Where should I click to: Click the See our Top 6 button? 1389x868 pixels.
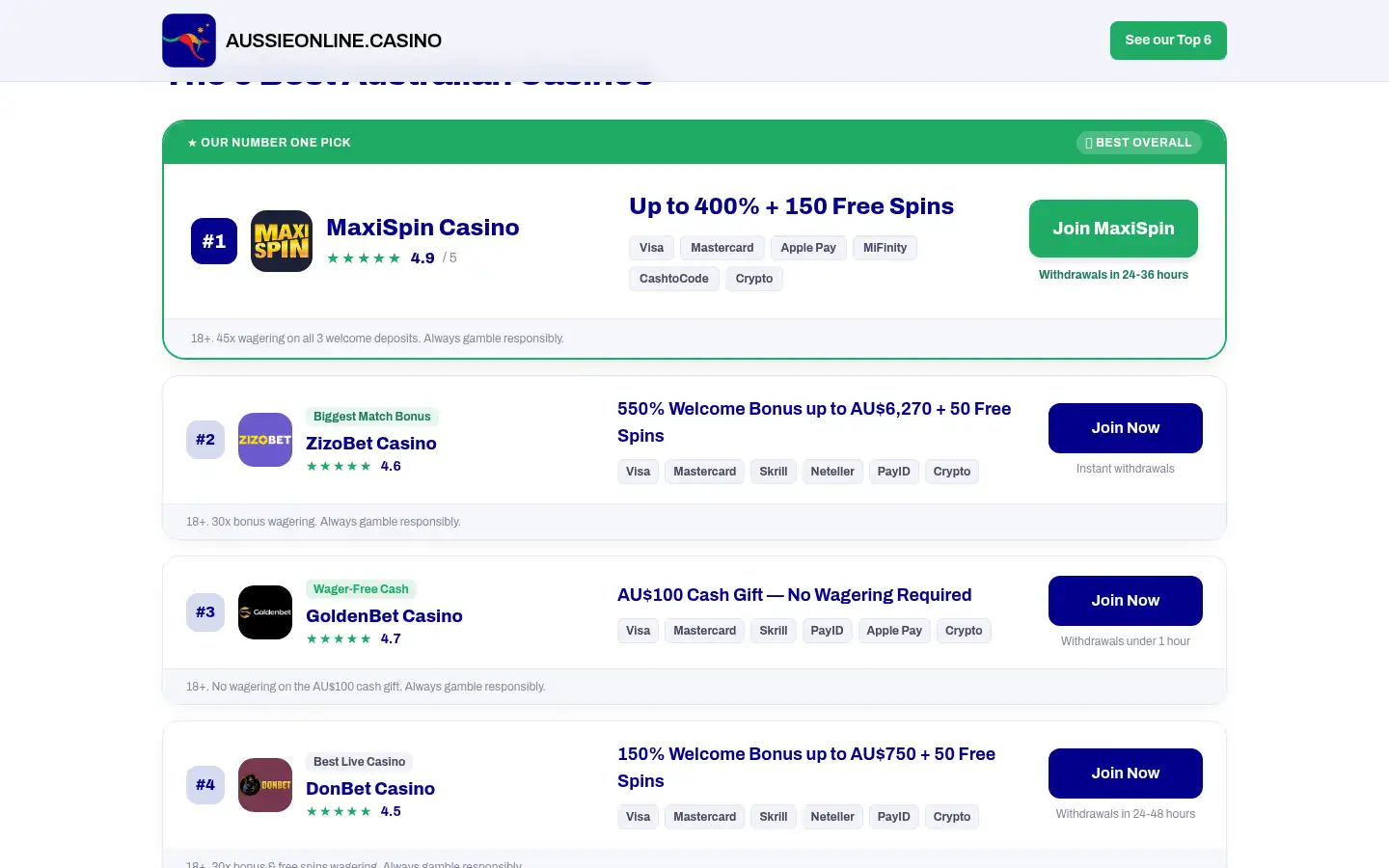click(x=1168, y=41)
